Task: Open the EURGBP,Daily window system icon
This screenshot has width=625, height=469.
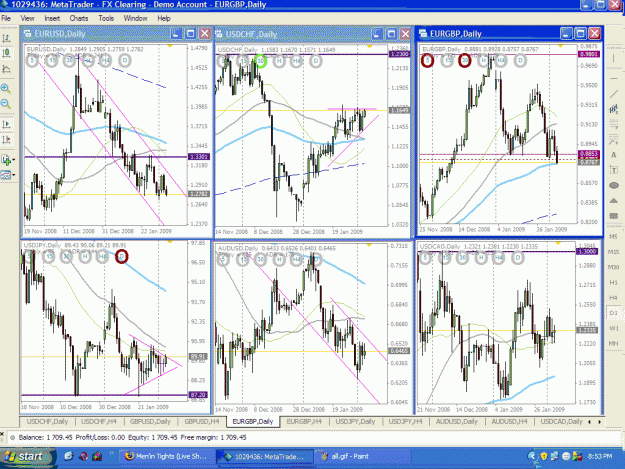Action: point(423,34)
